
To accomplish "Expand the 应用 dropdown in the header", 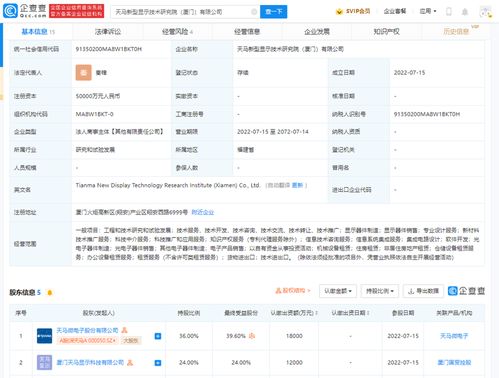I will (x=428, y=11).
